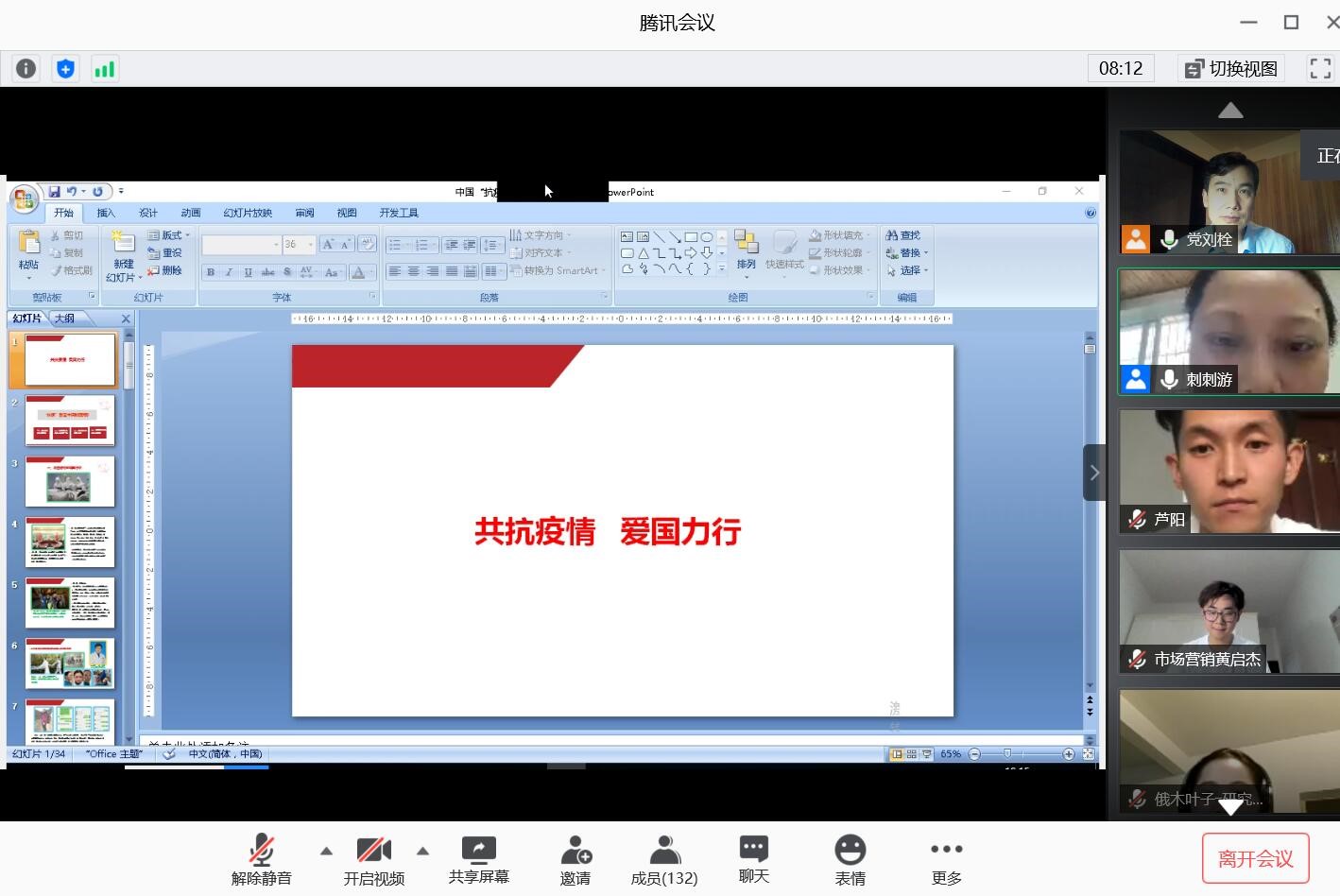Enter full screen mode
This screenshot has width=1340, height=896.
(1319, 68)
